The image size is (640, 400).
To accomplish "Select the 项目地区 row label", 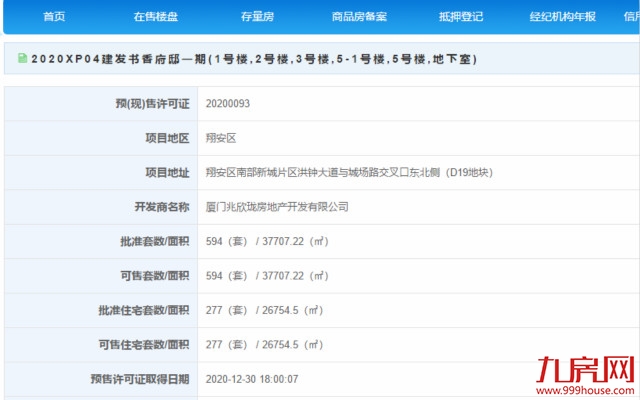I will (167, 138).
